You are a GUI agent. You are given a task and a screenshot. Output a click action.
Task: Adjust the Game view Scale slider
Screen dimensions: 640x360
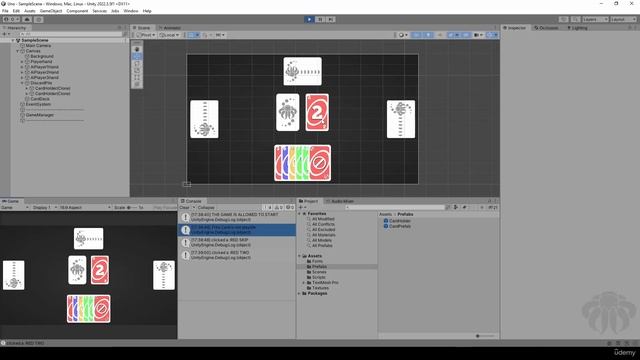tap(132, 207)
